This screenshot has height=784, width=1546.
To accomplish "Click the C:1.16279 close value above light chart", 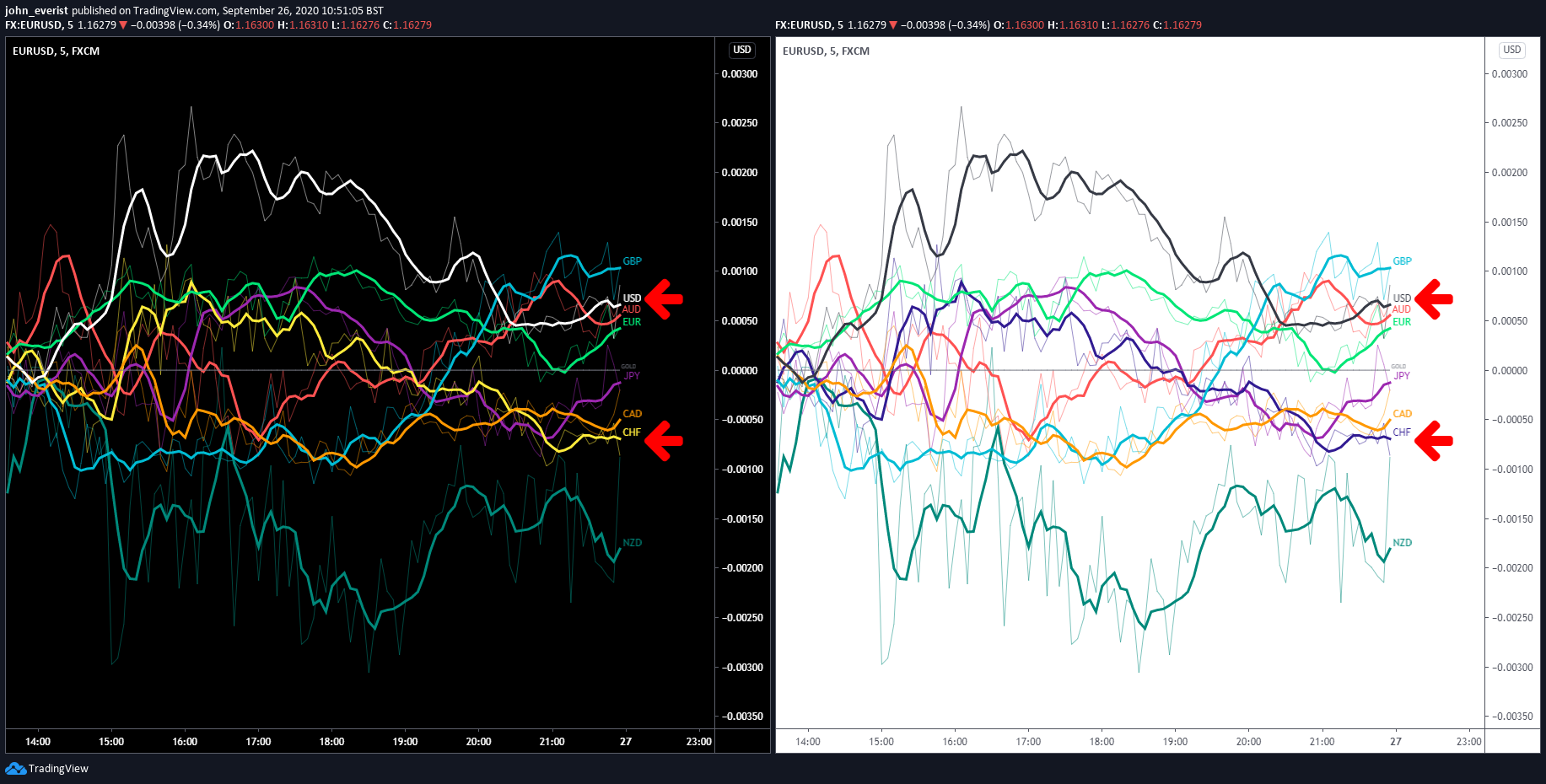I will tap(1177, 25).
